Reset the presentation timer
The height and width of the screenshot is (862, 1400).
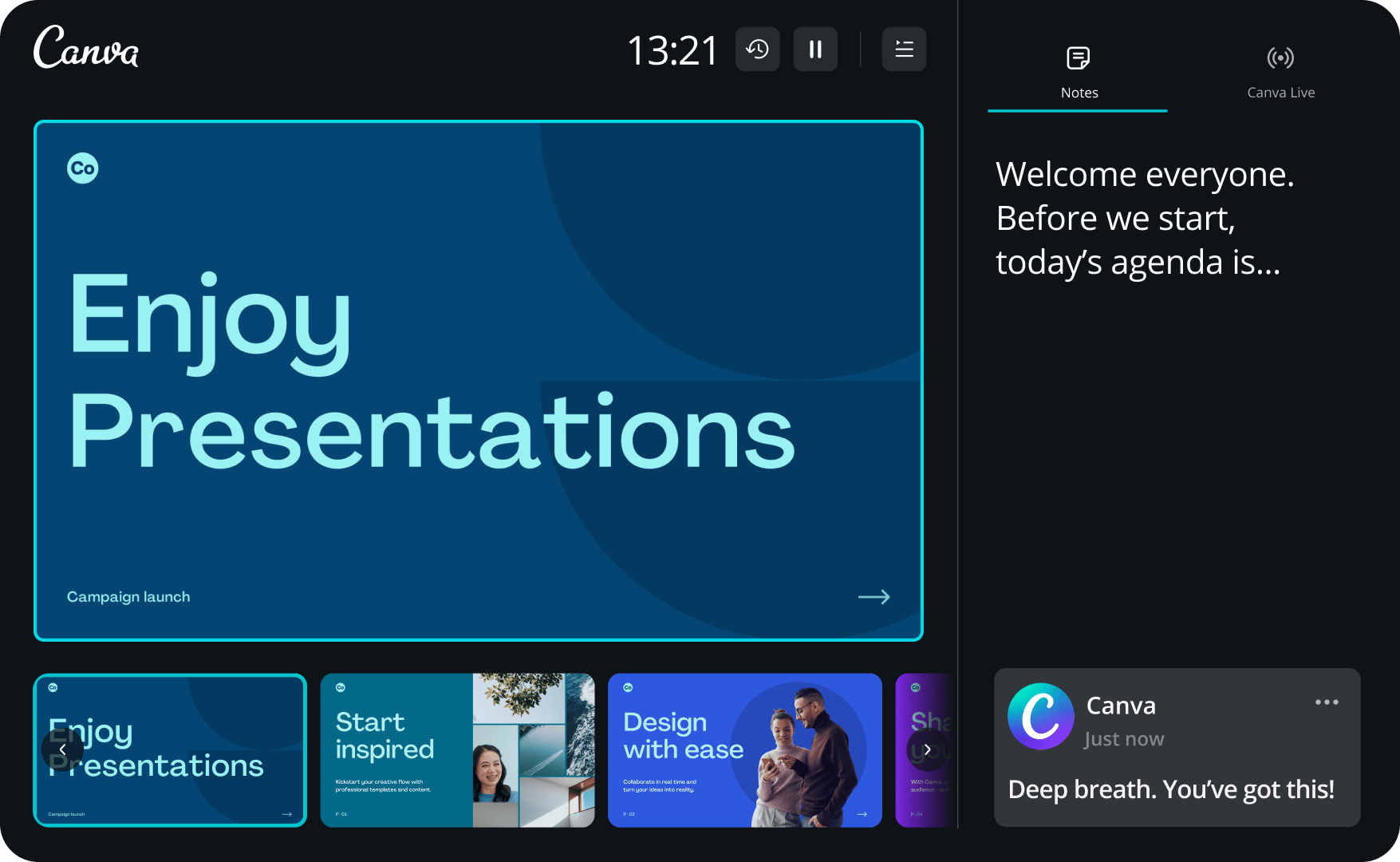tap(757, 49)
